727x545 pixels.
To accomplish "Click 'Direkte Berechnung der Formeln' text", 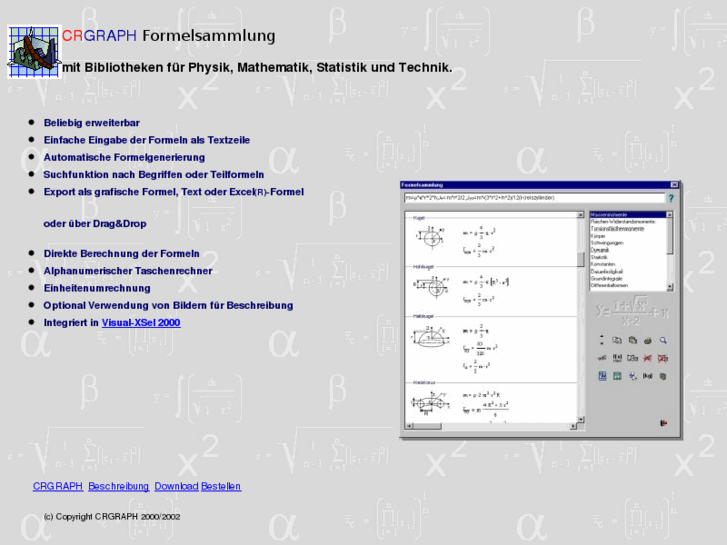I will [121, 254].
